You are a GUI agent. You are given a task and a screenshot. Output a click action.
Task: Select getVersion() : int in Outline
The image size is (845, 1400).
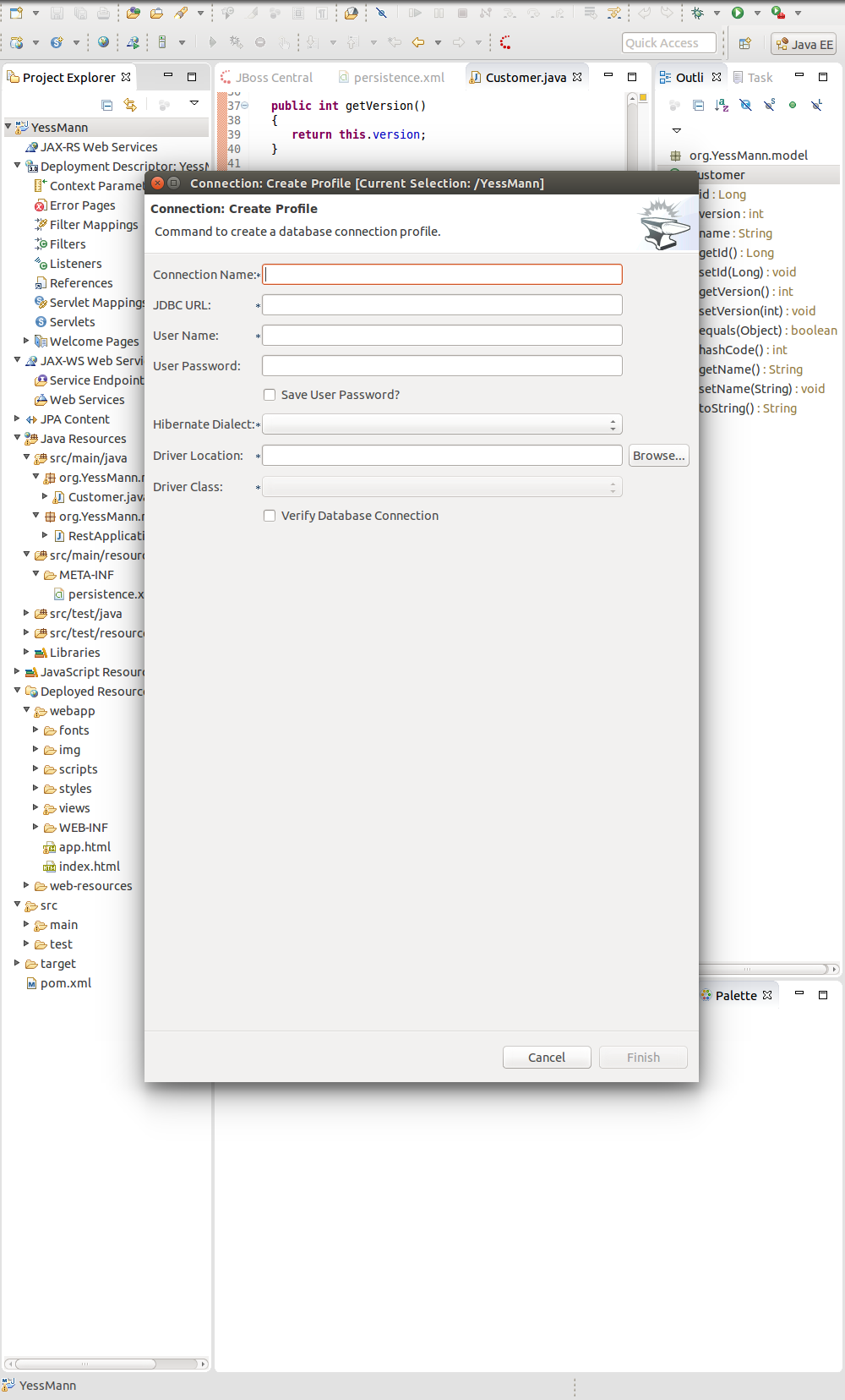pyautogui.click(x=746, y=292)
